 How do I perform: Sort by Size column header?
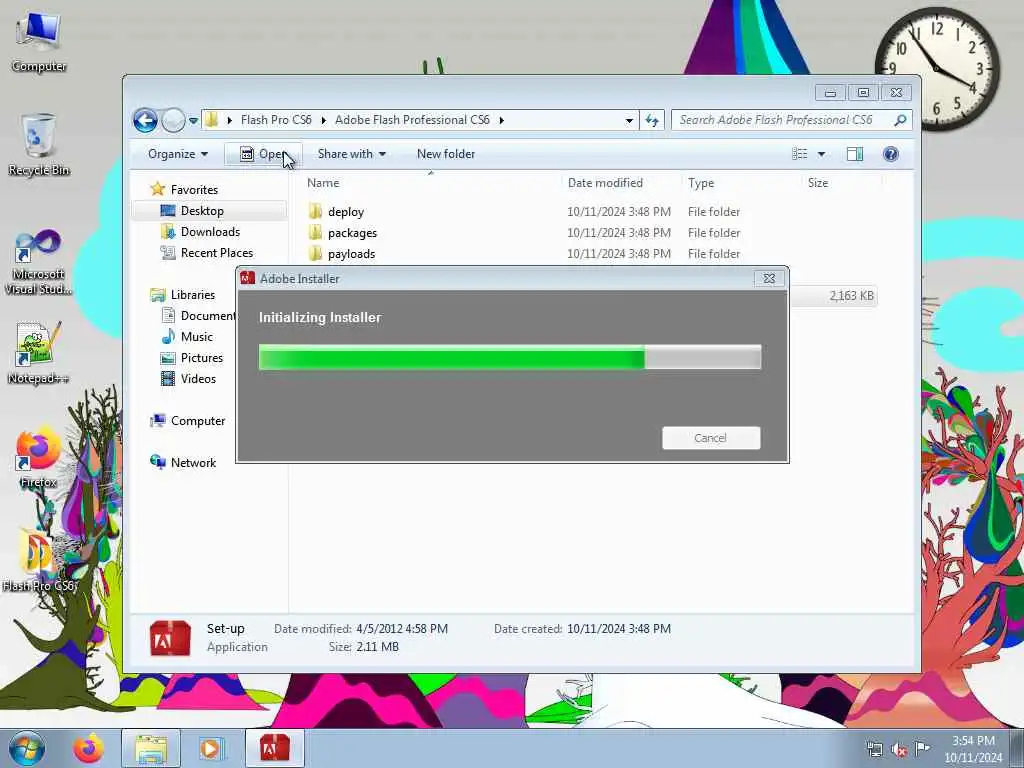(818, 183)
